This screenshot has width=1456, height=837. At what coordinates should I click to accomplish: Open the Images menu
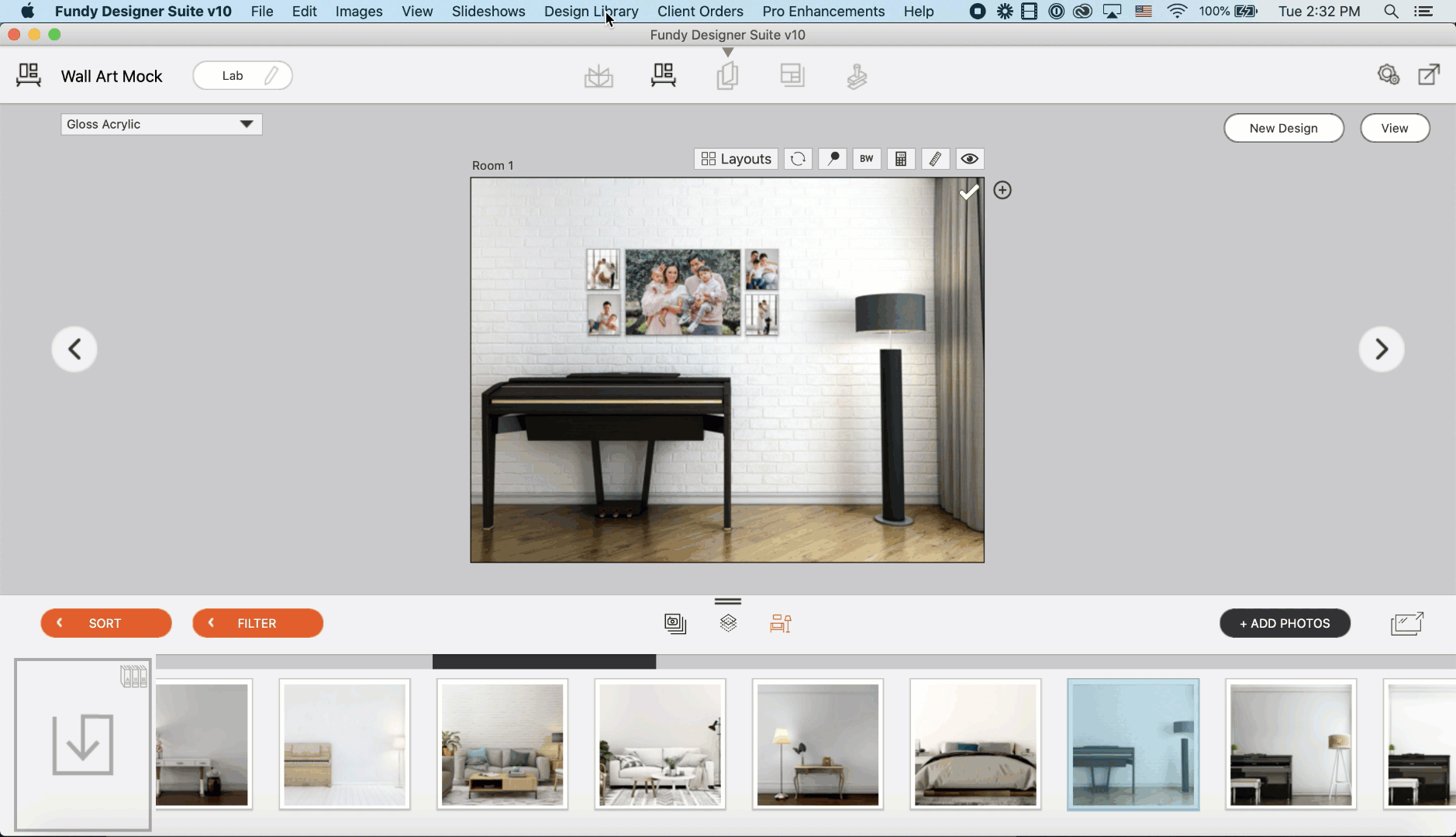click(x=359, y=12)
